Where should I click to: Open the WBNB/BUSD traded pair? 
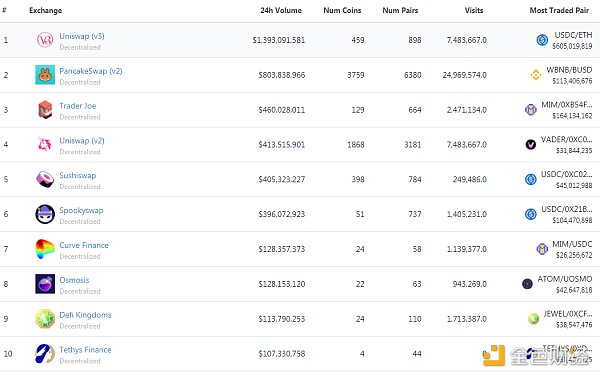pos(569,70)
